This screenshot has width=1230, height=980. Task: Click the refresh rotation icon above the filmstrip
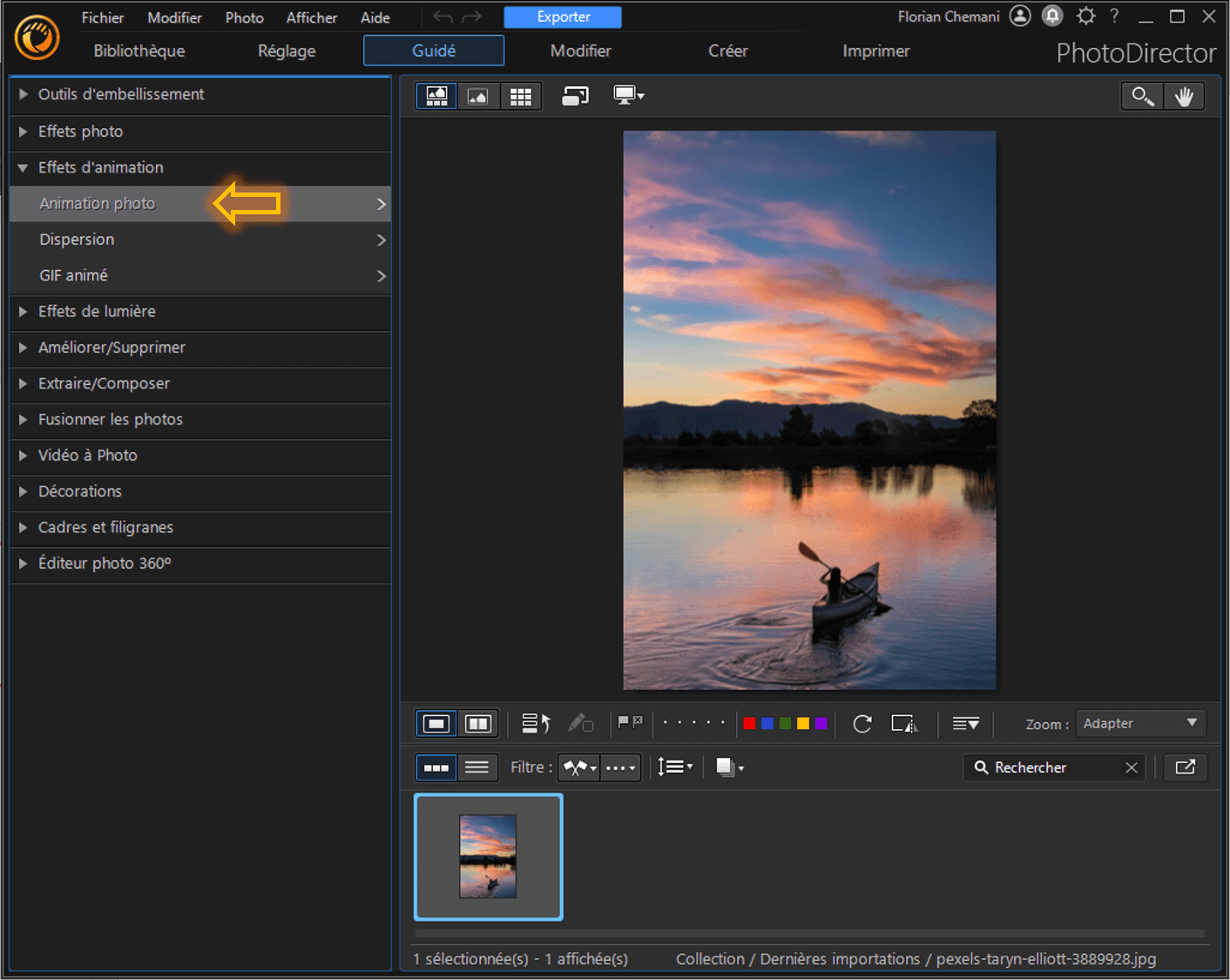pyautogui.click(x=862, y=723)
